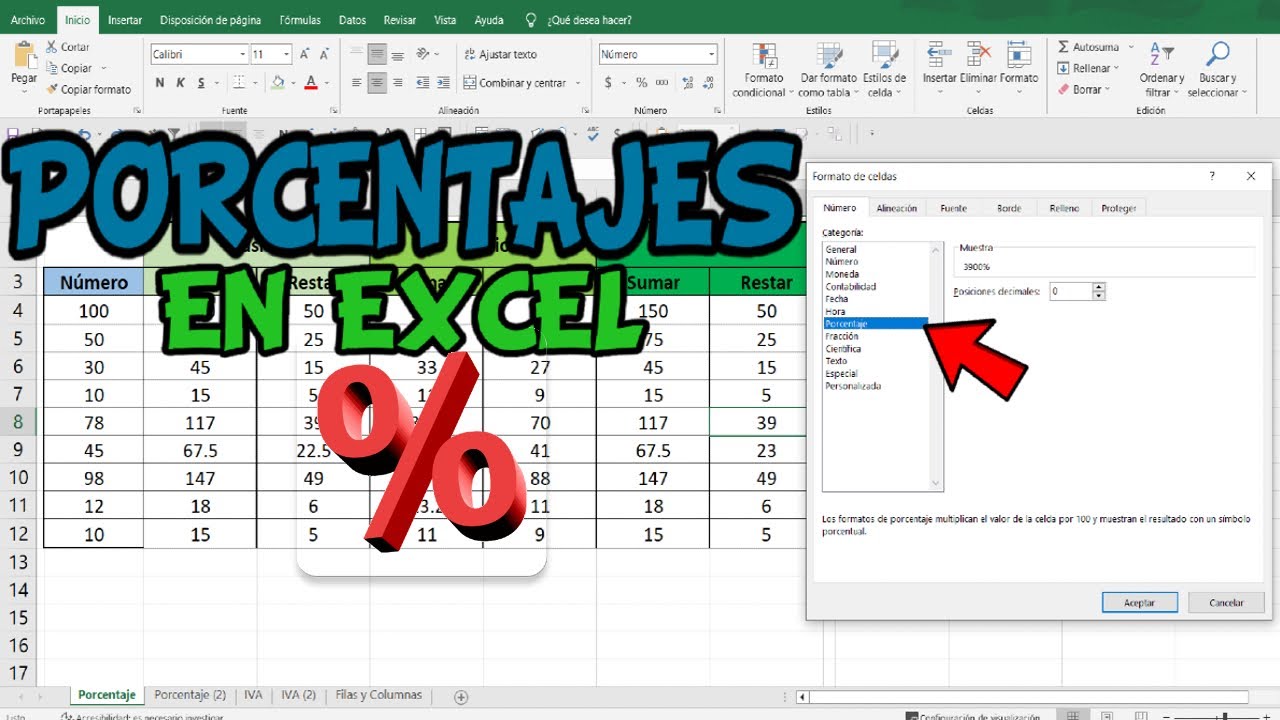Apply accounting number format dollar icon
The height and width of the screenshot is (720, 1280).
(608, 83)
